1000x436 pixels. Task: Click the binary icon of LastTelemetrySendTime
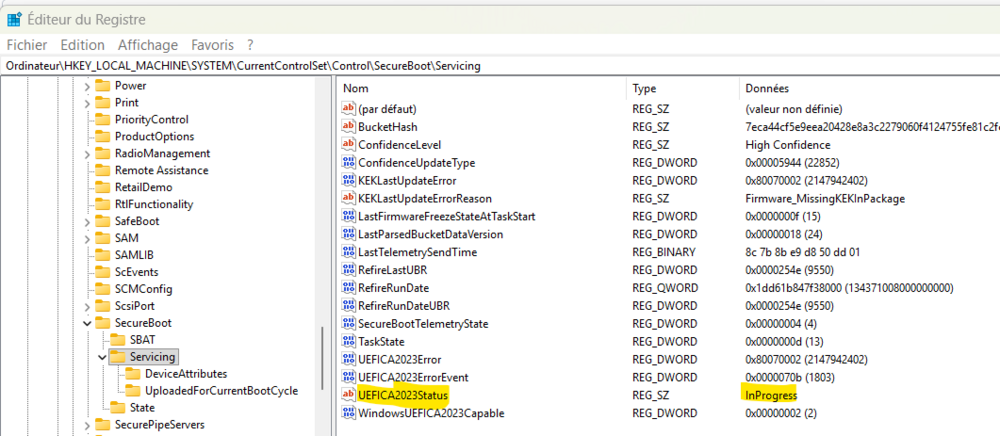[x=348, y=252]
